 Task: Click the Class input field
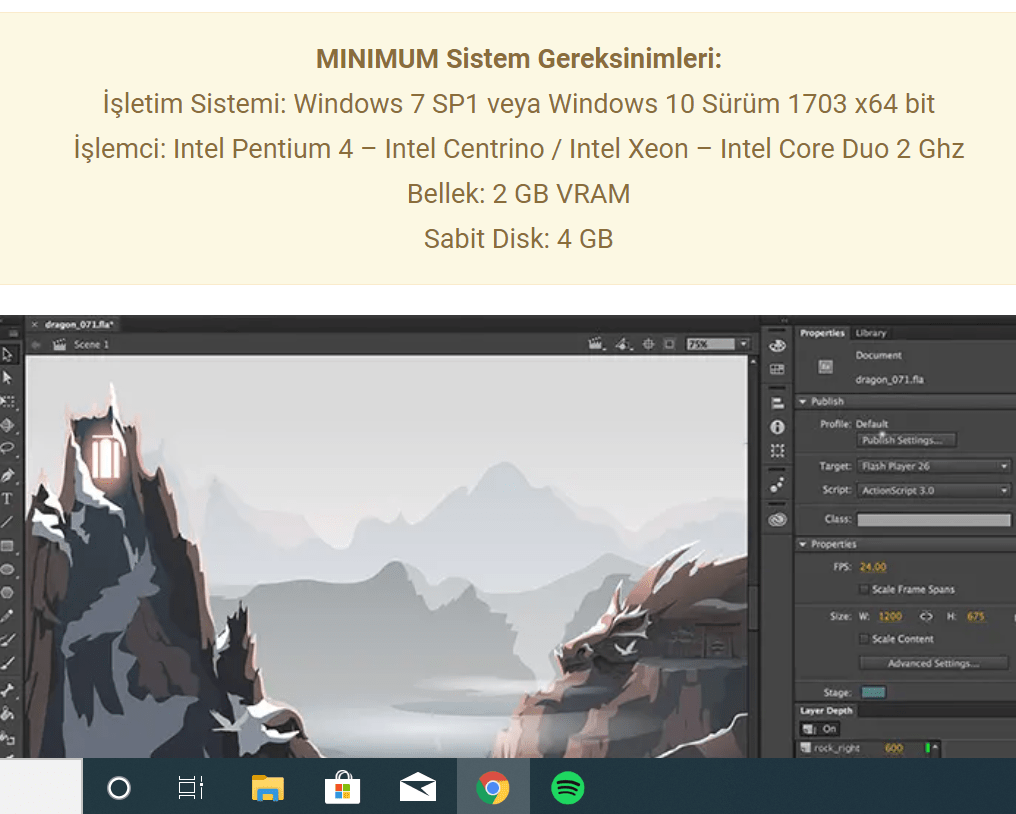click(x=934, y=519)
